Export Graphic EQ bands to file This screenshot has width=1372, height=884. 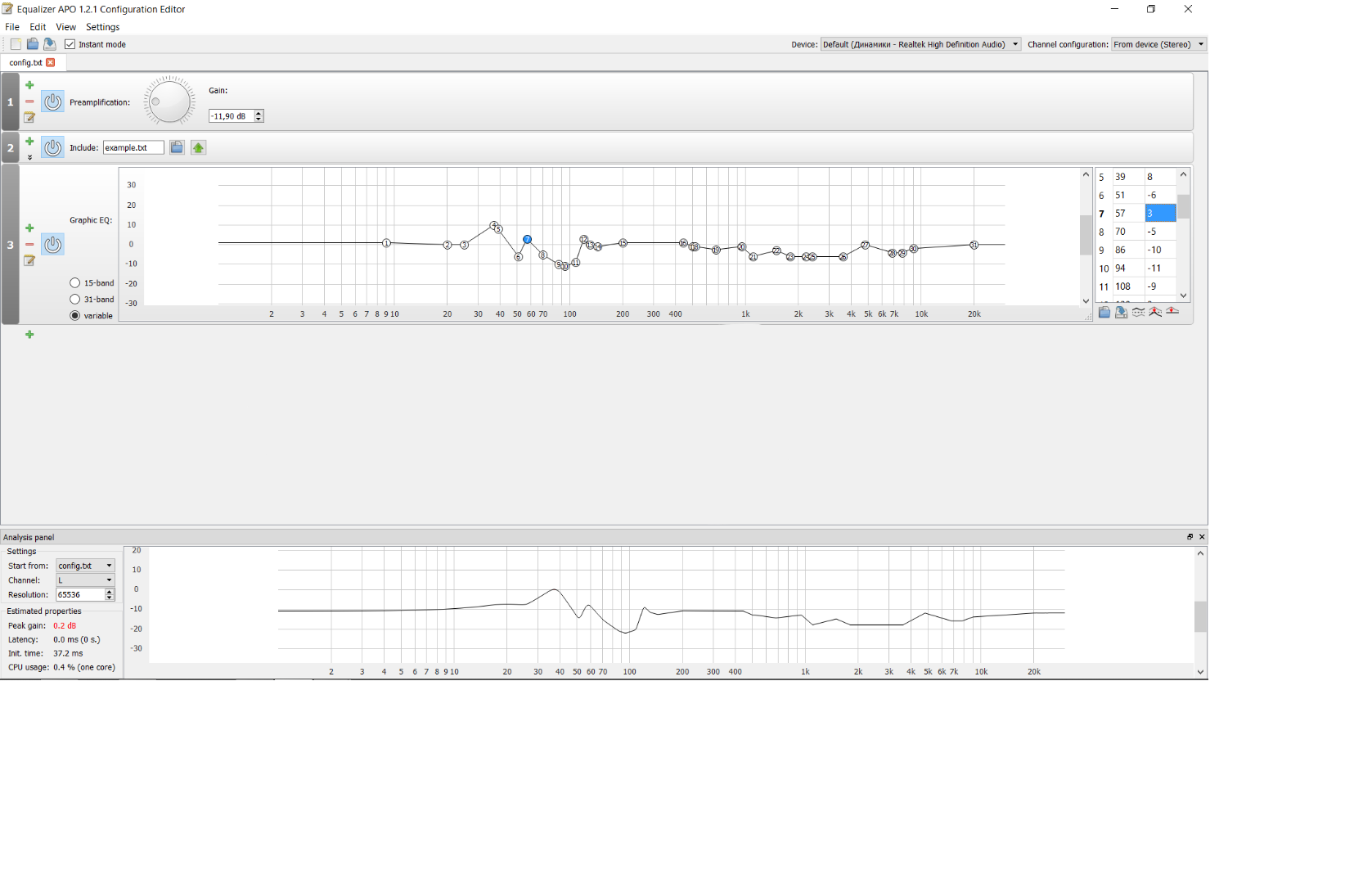(x=1122, y=312)
